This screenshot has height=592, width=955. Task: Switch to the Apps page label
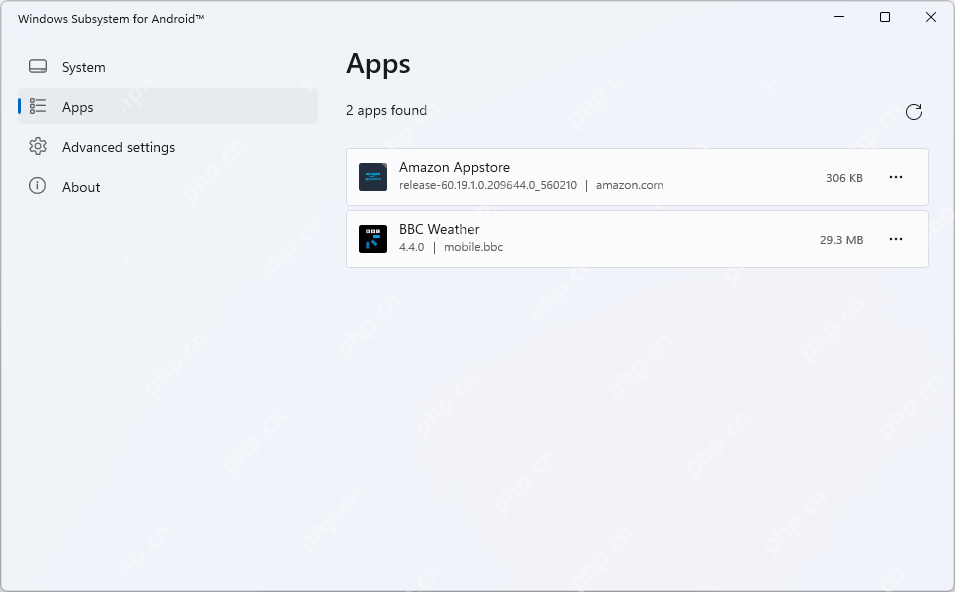point(77,107)
